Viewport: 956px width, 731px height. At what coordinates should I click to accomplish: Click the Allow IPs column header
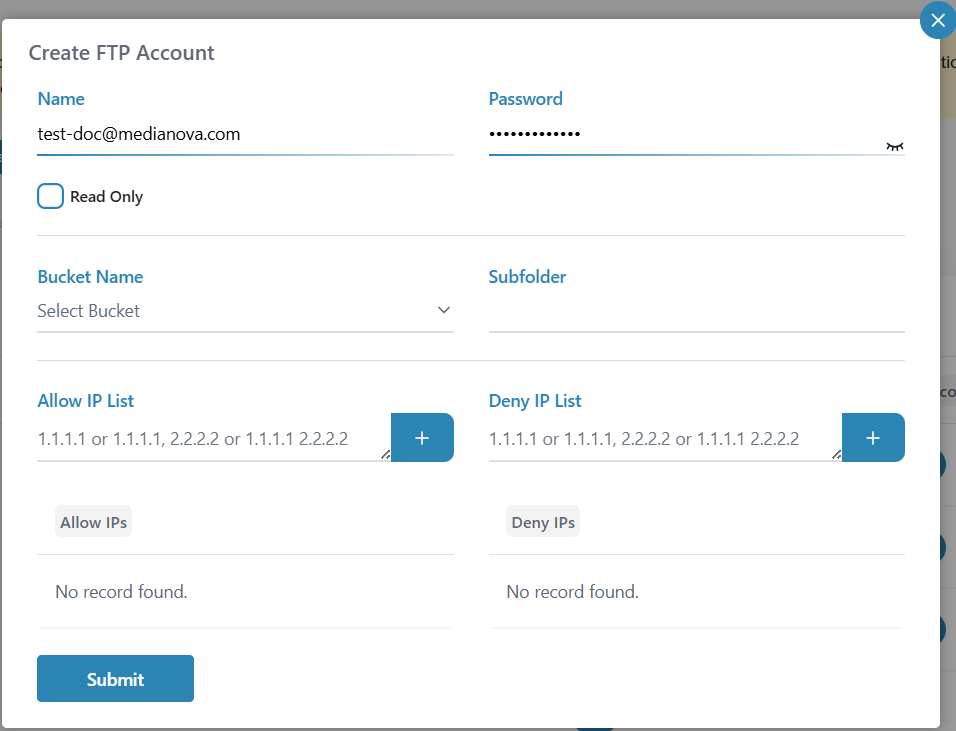point(94,522)
